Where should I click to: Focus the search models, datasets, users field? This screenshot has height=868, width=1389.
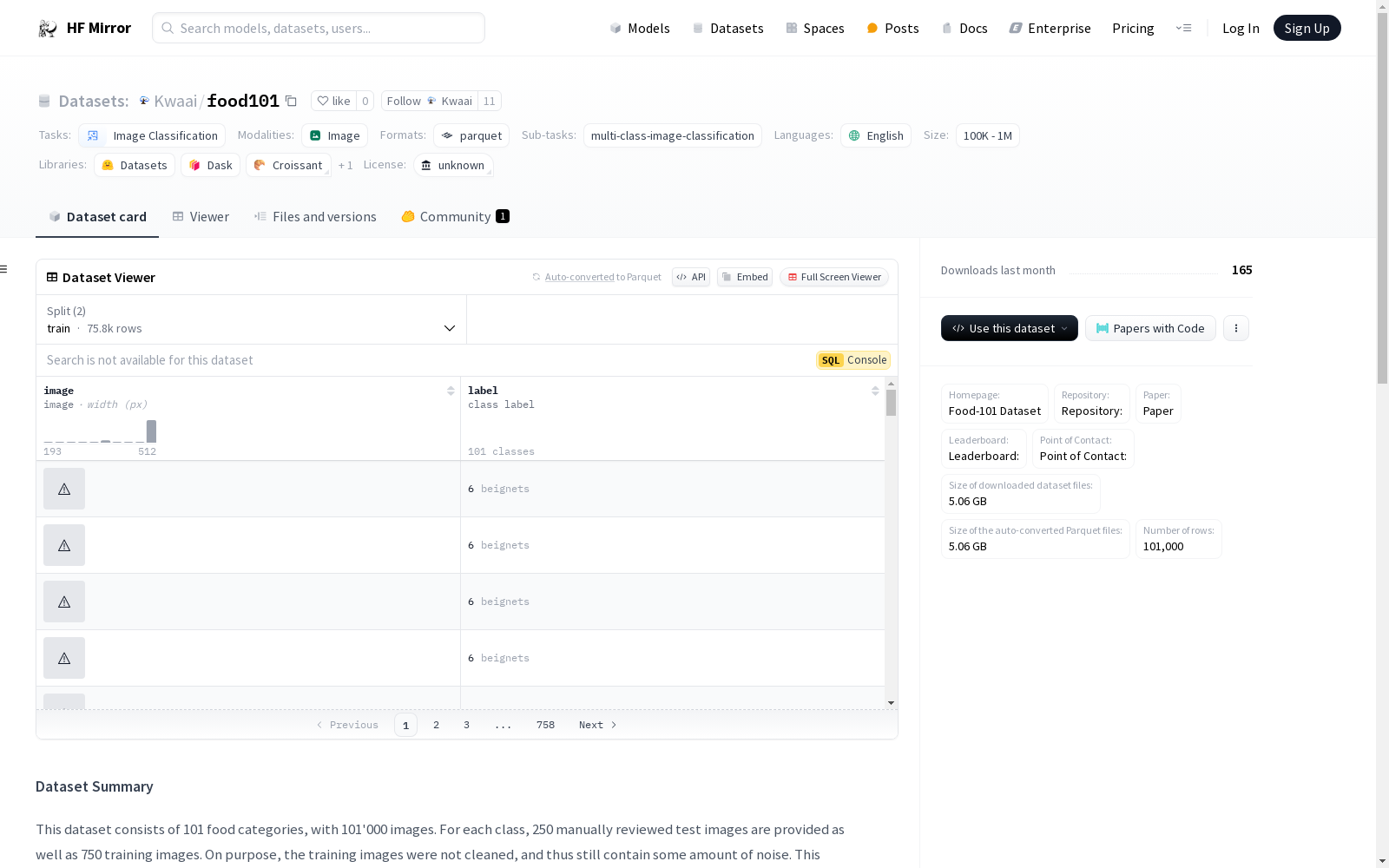[319, 28]
